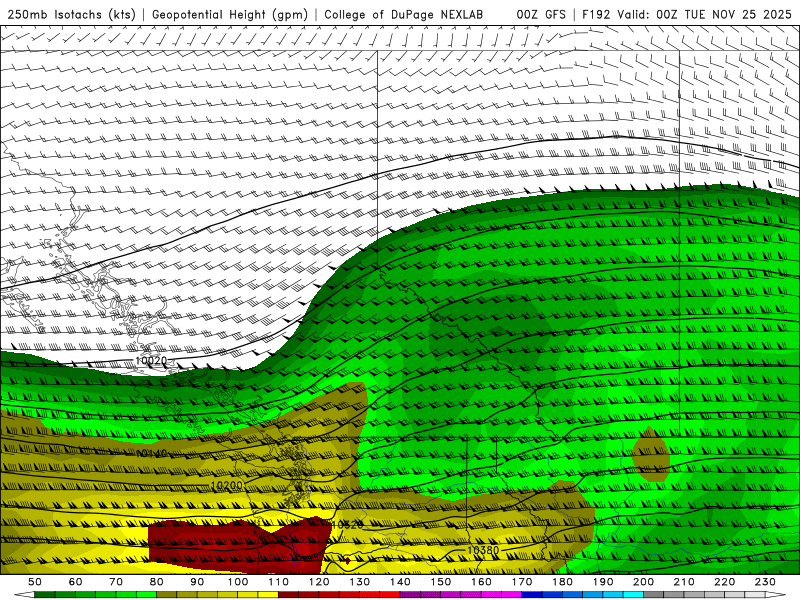This screenshot has width=800, height=600.
Task: Click the 200 value on the color scale
Action: [643, 582]
